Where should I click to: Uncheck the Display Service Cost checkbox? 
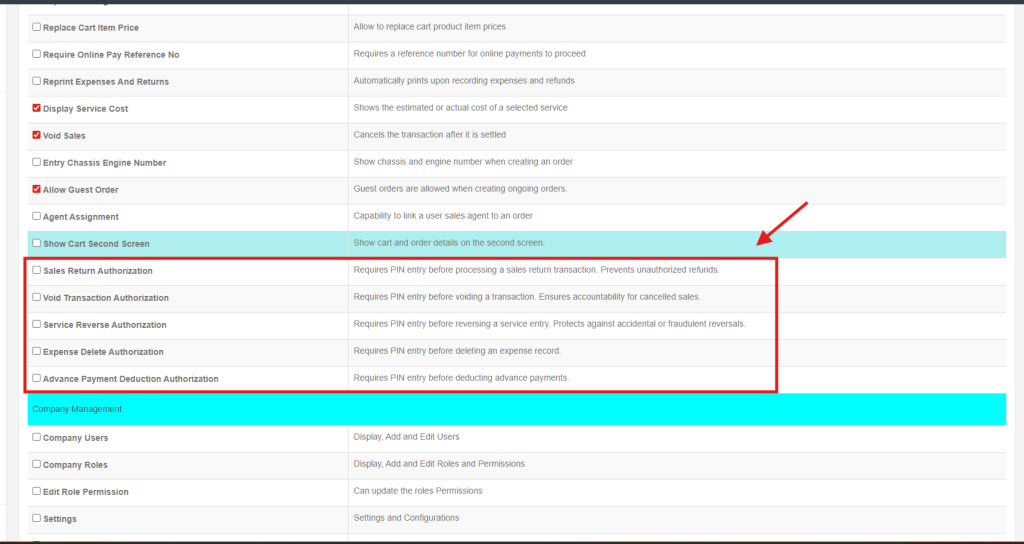[x=37, y=108]
